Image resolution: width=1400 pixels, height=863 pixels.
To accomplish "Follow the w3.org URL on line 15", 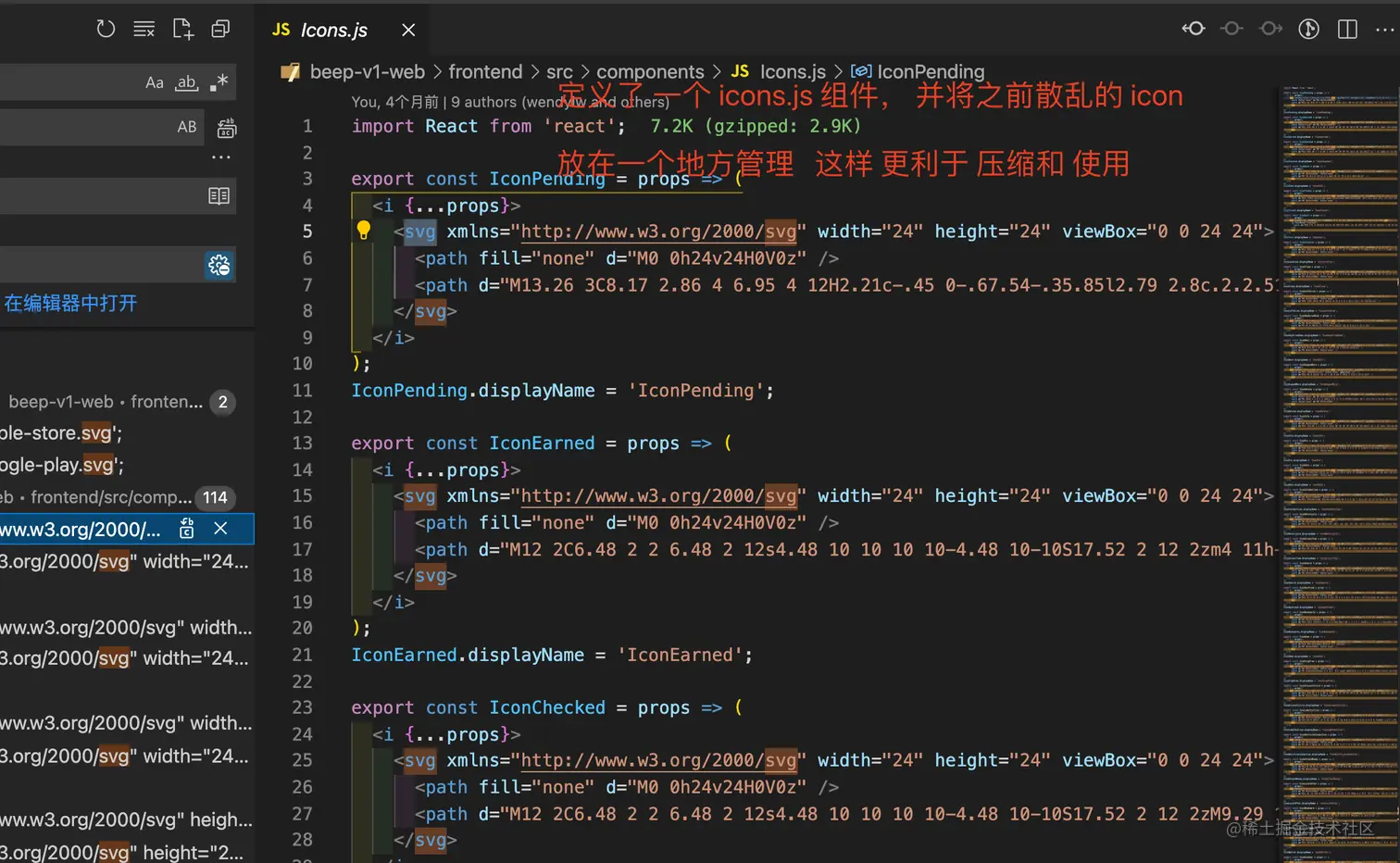I will [658, 496].
